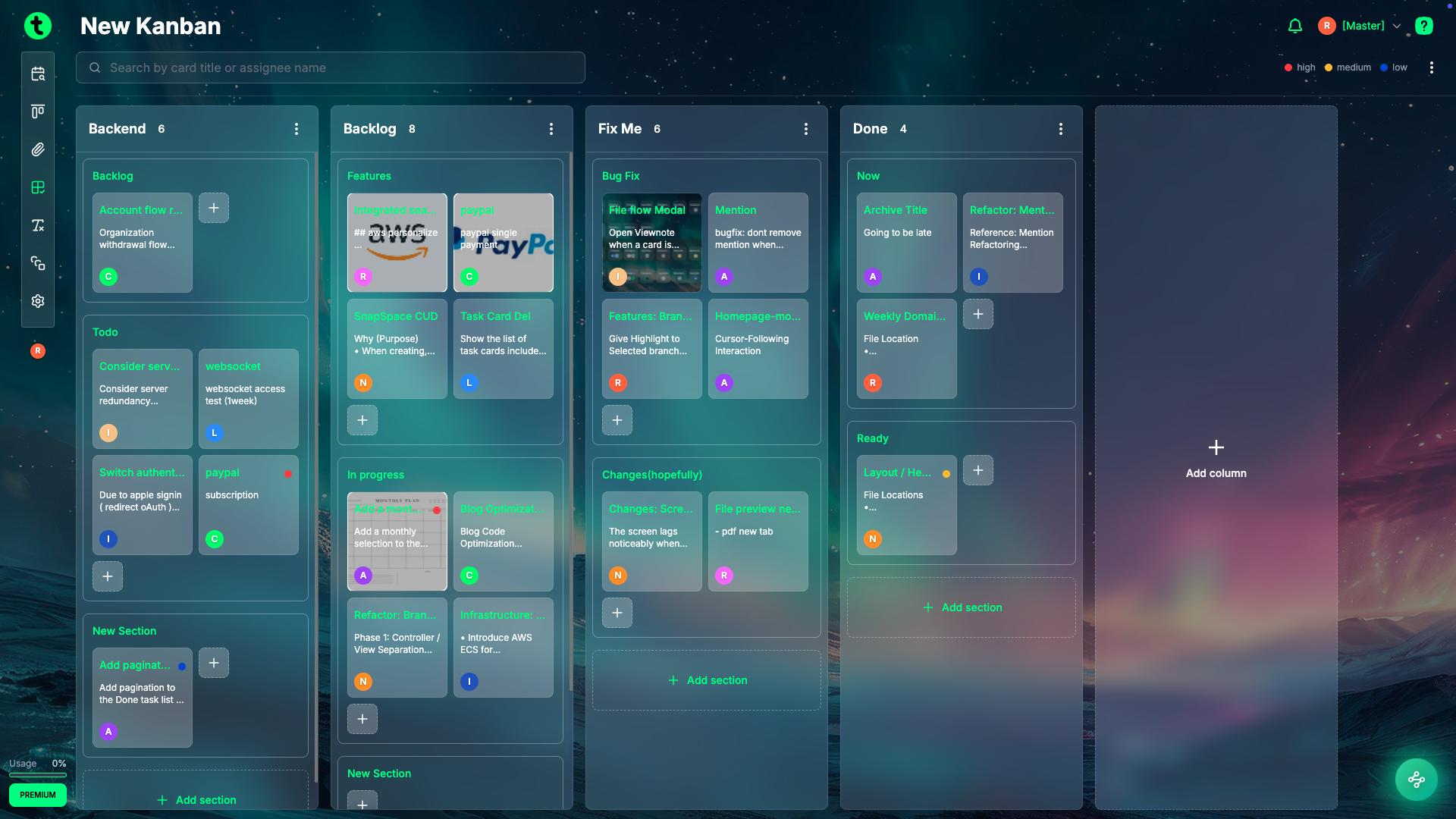
Task: Open Backend column options menu
Action: pyautogui.click(x=297, y=129)
